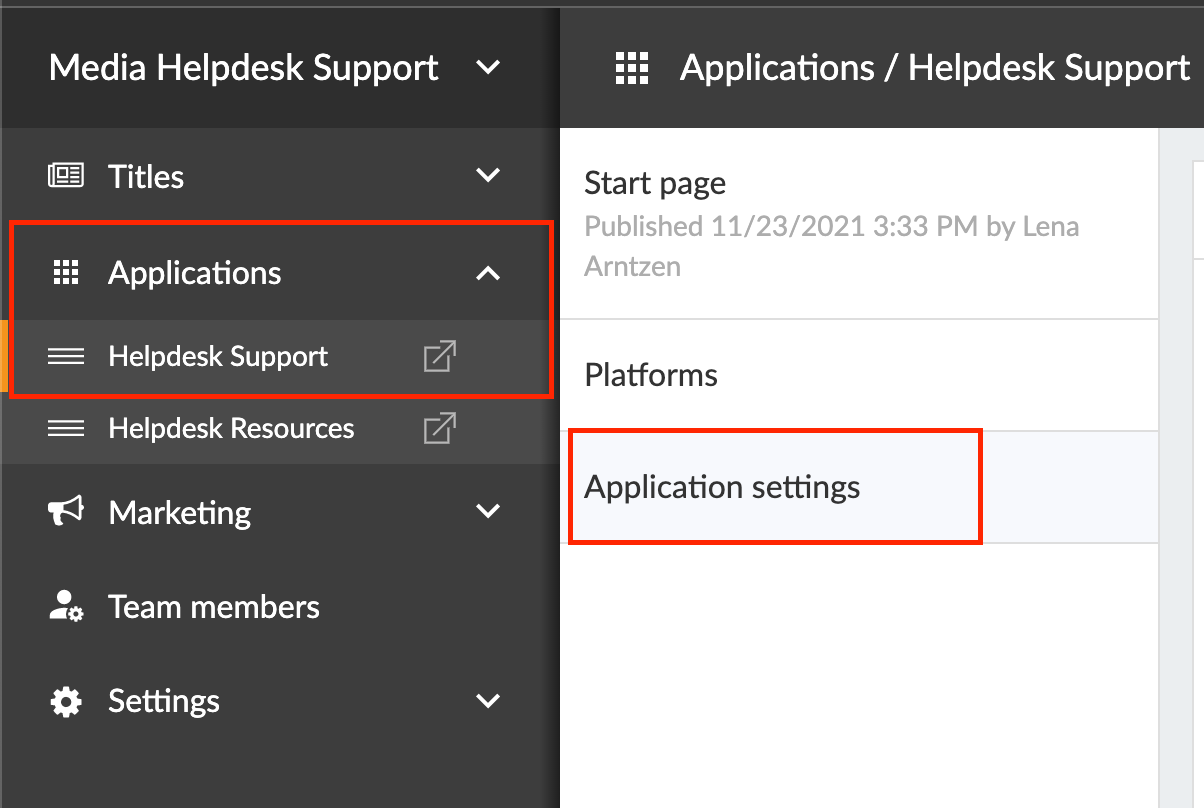1204x808 pixels.
Task: Select Helpdesk Support in the sidebar
Action: (218, 357)
